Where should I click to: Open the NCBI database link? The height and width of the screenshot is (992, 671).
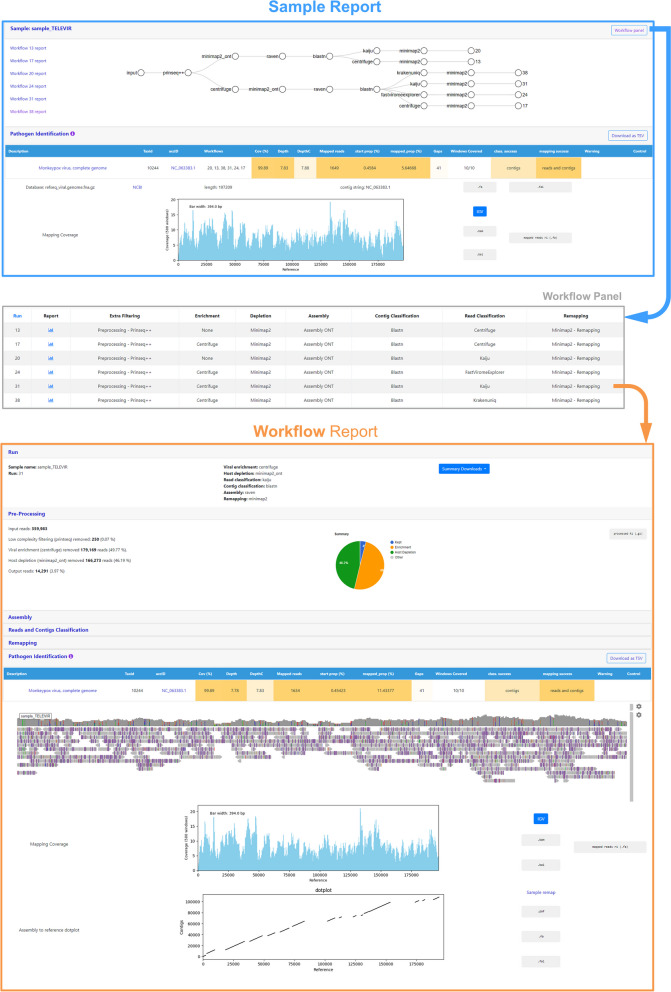click(x=137, y=187)
